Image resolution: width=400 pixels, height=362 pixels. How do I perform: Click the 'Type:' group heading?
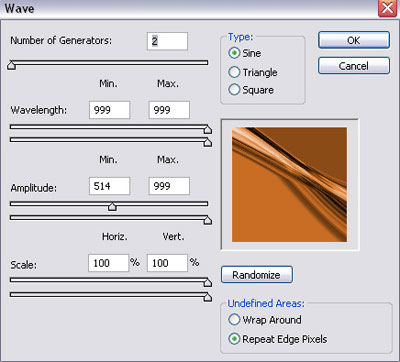[241, 37]
